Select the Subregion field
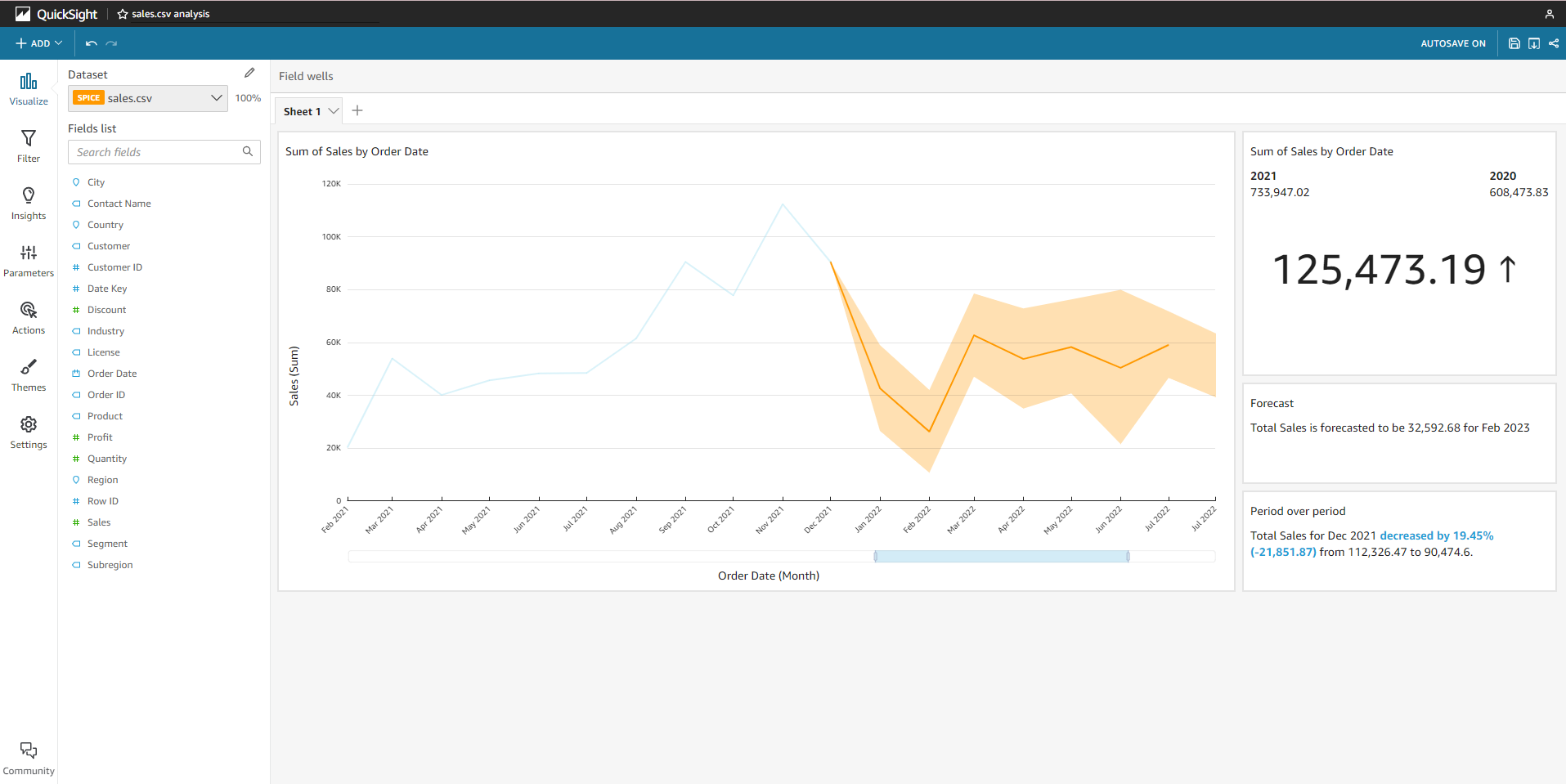 coord(110,565)
